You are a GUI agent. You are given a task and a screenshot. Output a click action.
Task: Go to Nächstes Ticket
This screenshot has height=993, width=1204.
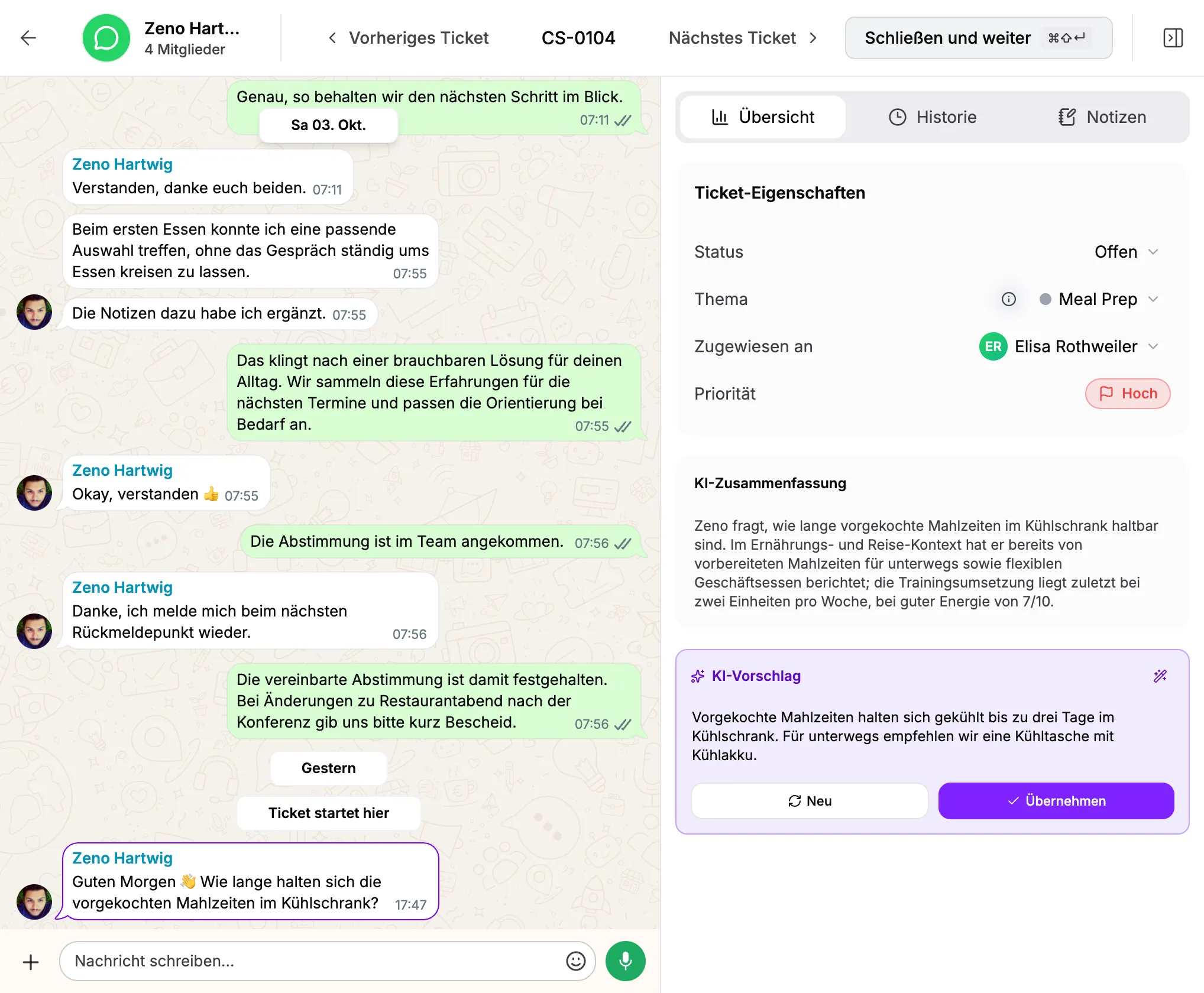(x=743, y=38)
